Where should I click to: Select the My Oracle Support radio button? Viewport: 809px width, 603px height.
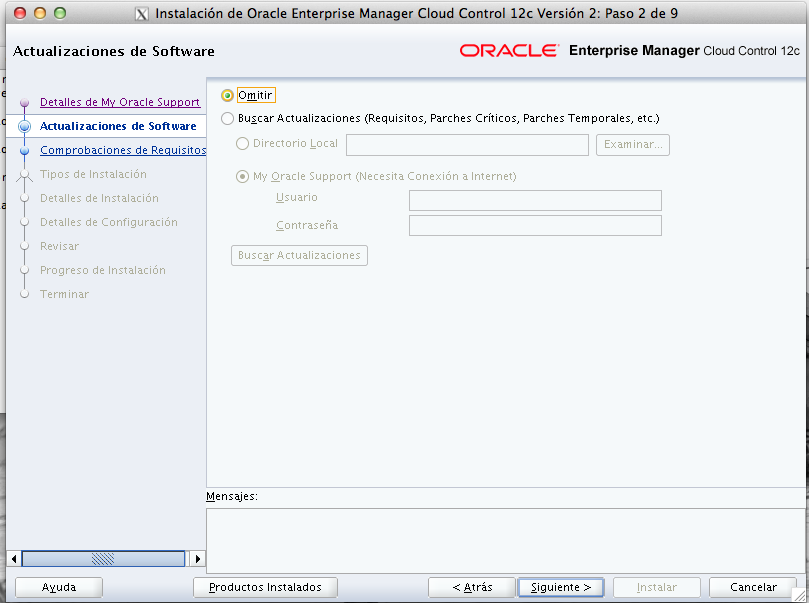tap(243, 177)
